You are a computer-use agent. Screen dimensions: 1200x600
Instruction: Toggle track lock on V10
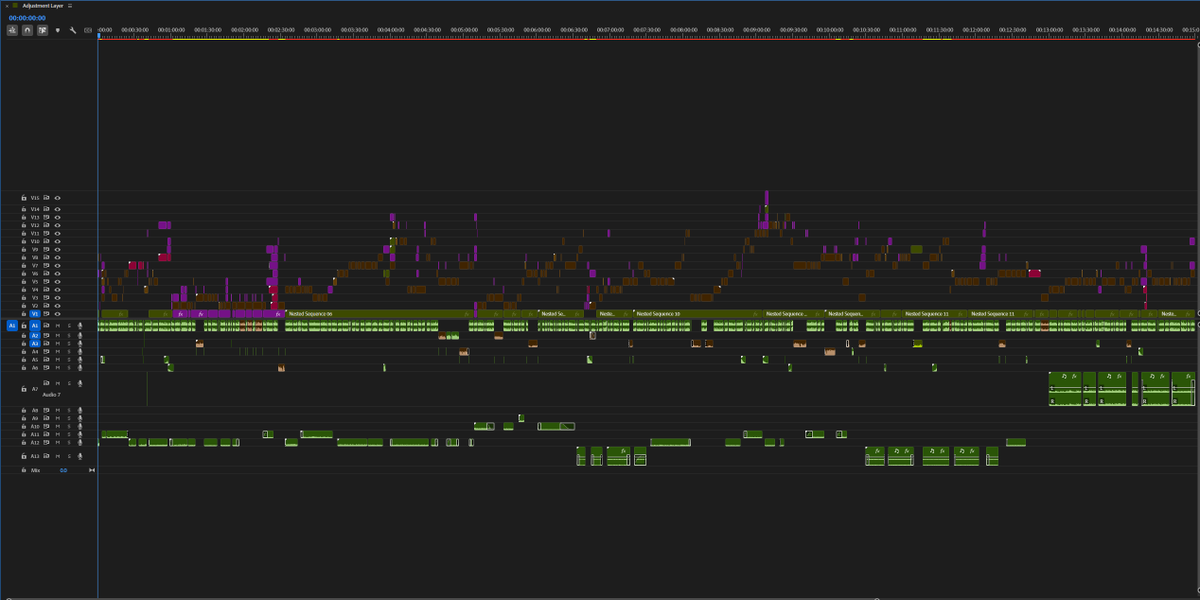point(24,241)
